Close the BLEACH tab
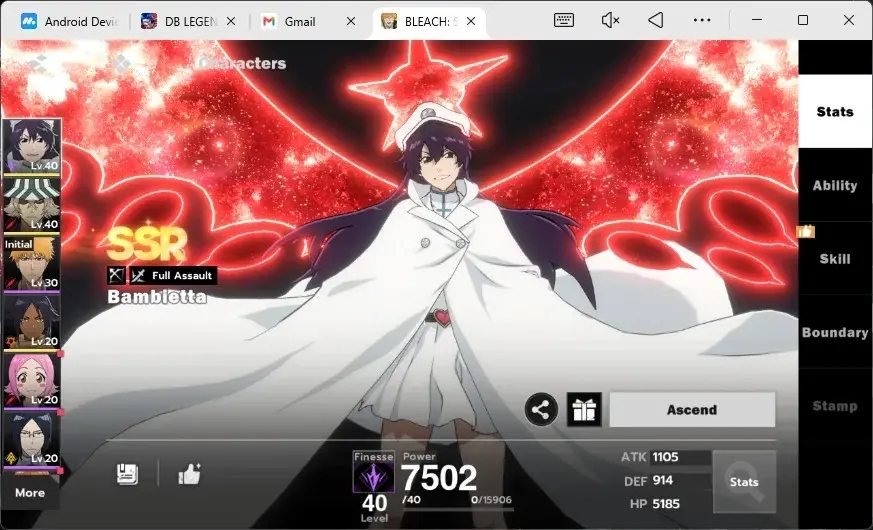Screen dimensions: 873x530 (471, 21)
